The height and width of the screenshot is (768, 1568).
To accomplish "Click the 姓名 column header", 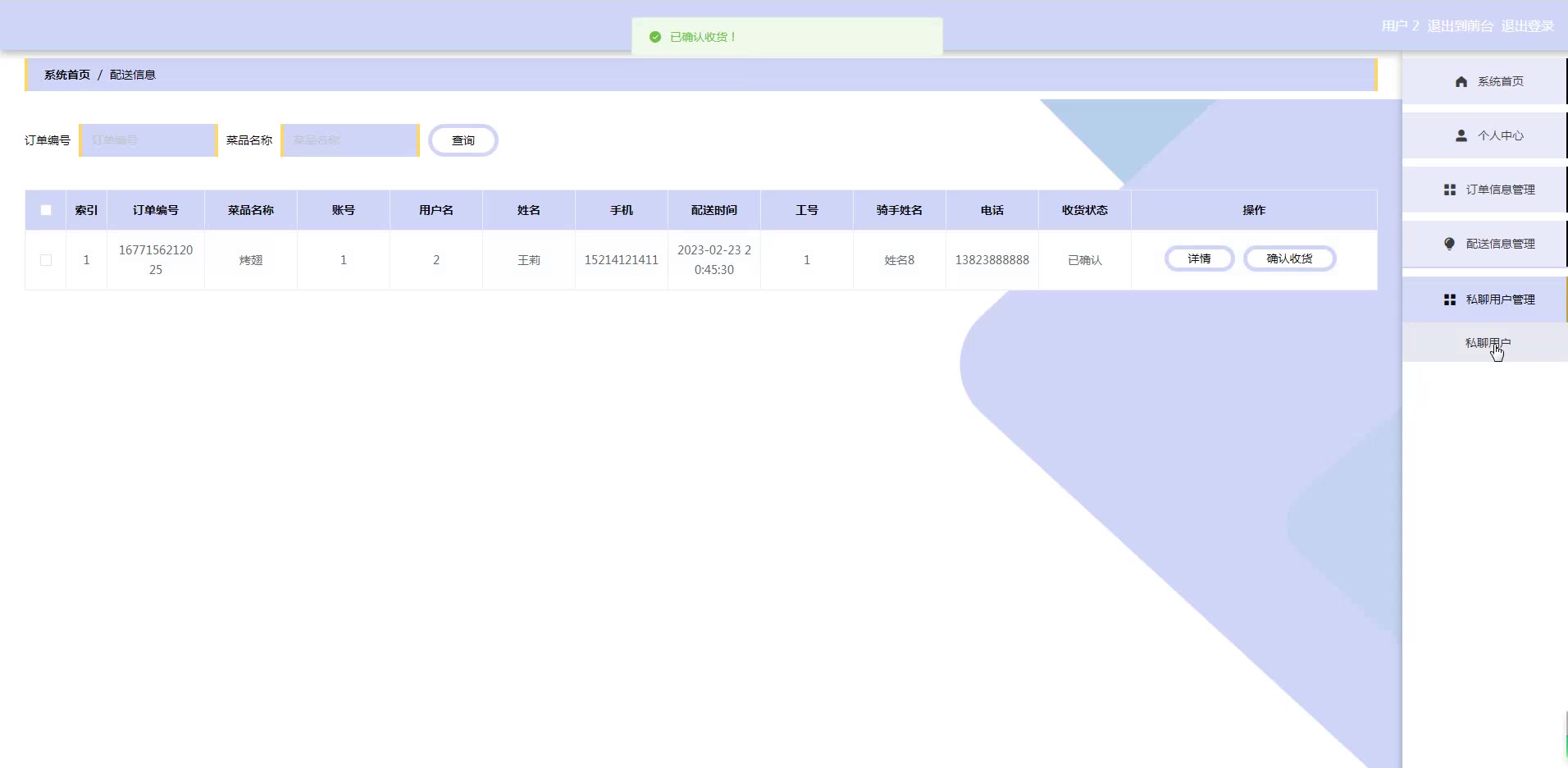I will click(529, 210).
